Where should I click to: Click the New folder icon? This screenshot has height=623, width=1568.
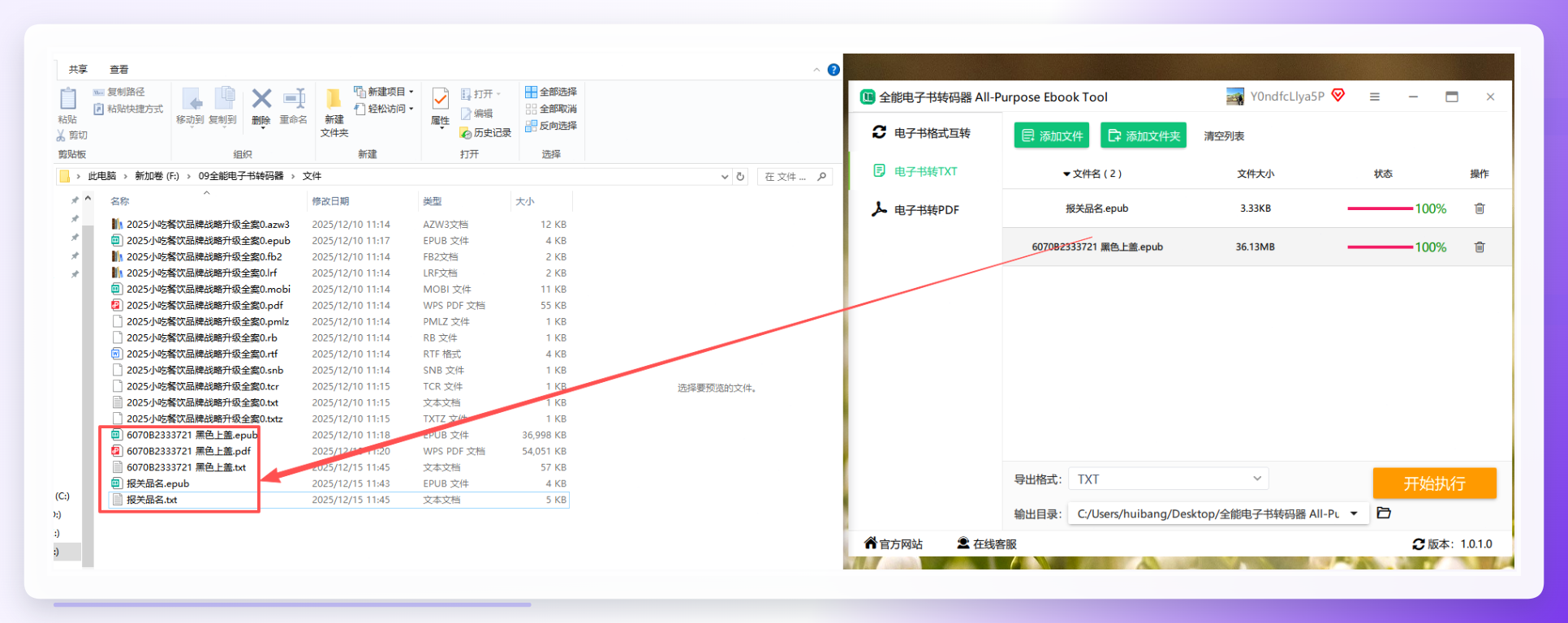point(334,99)
